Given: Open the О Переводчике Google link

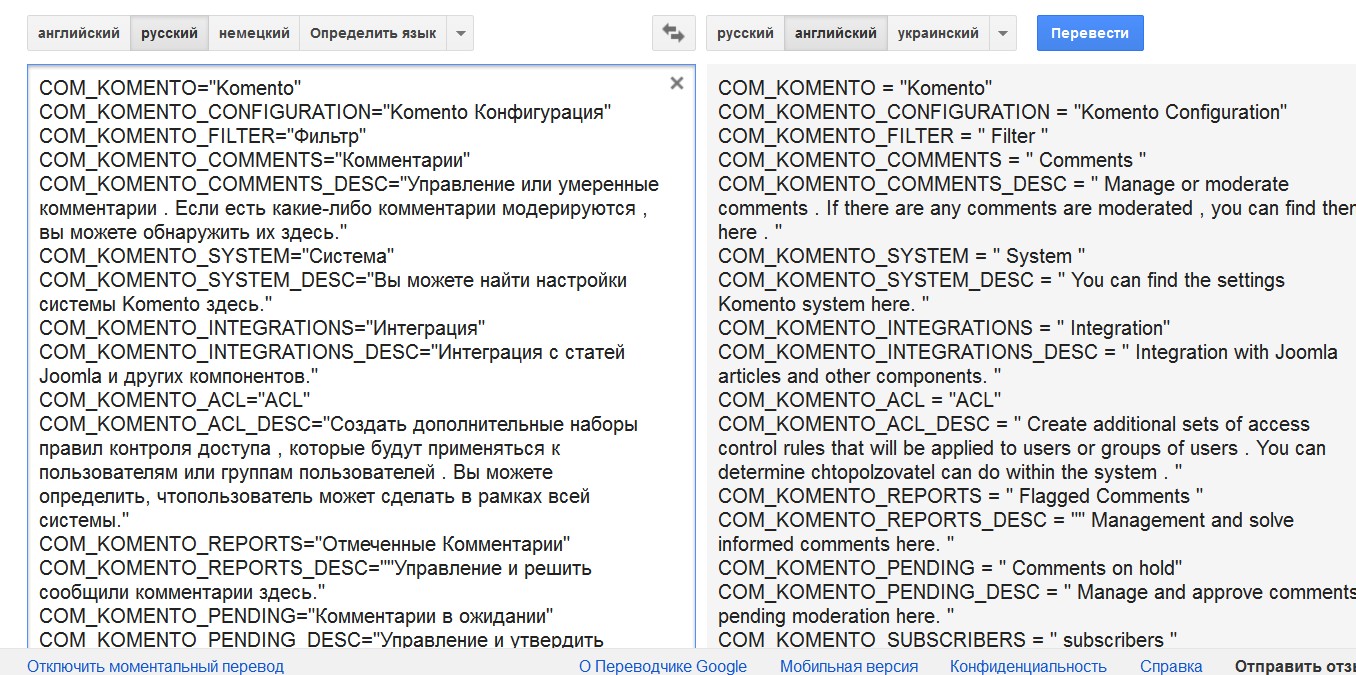Looking at the screenshot, I should (663, 666).
